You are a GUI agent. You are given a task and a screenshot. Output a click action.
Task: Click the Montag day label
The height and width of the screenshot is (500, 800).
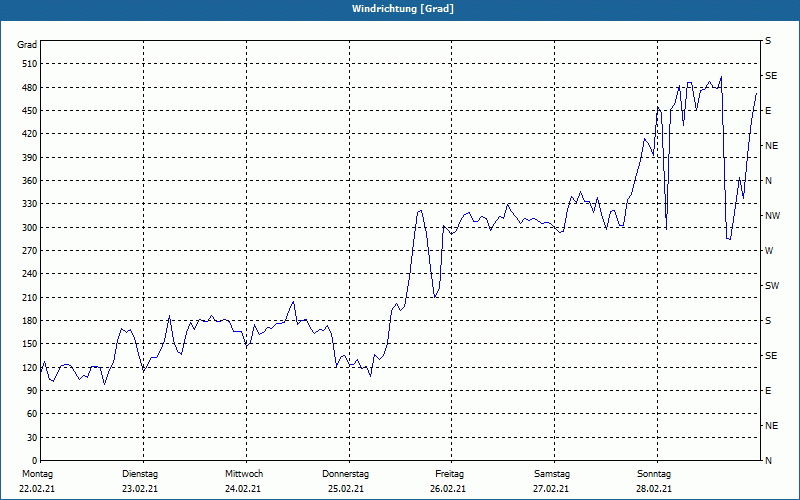click(37, 474)
